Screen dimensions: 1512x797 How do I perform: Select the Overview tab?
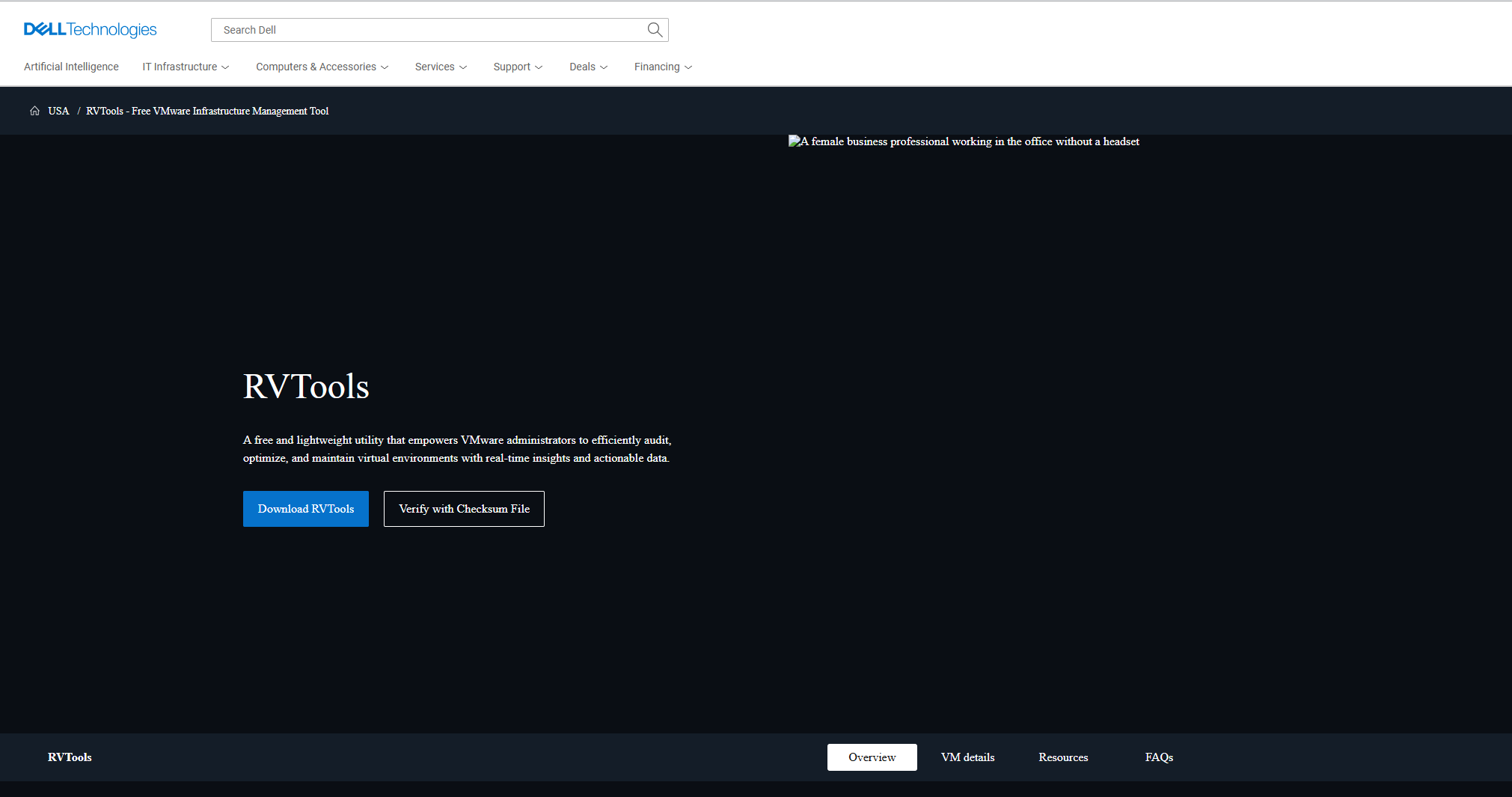[x=872, y=757]
